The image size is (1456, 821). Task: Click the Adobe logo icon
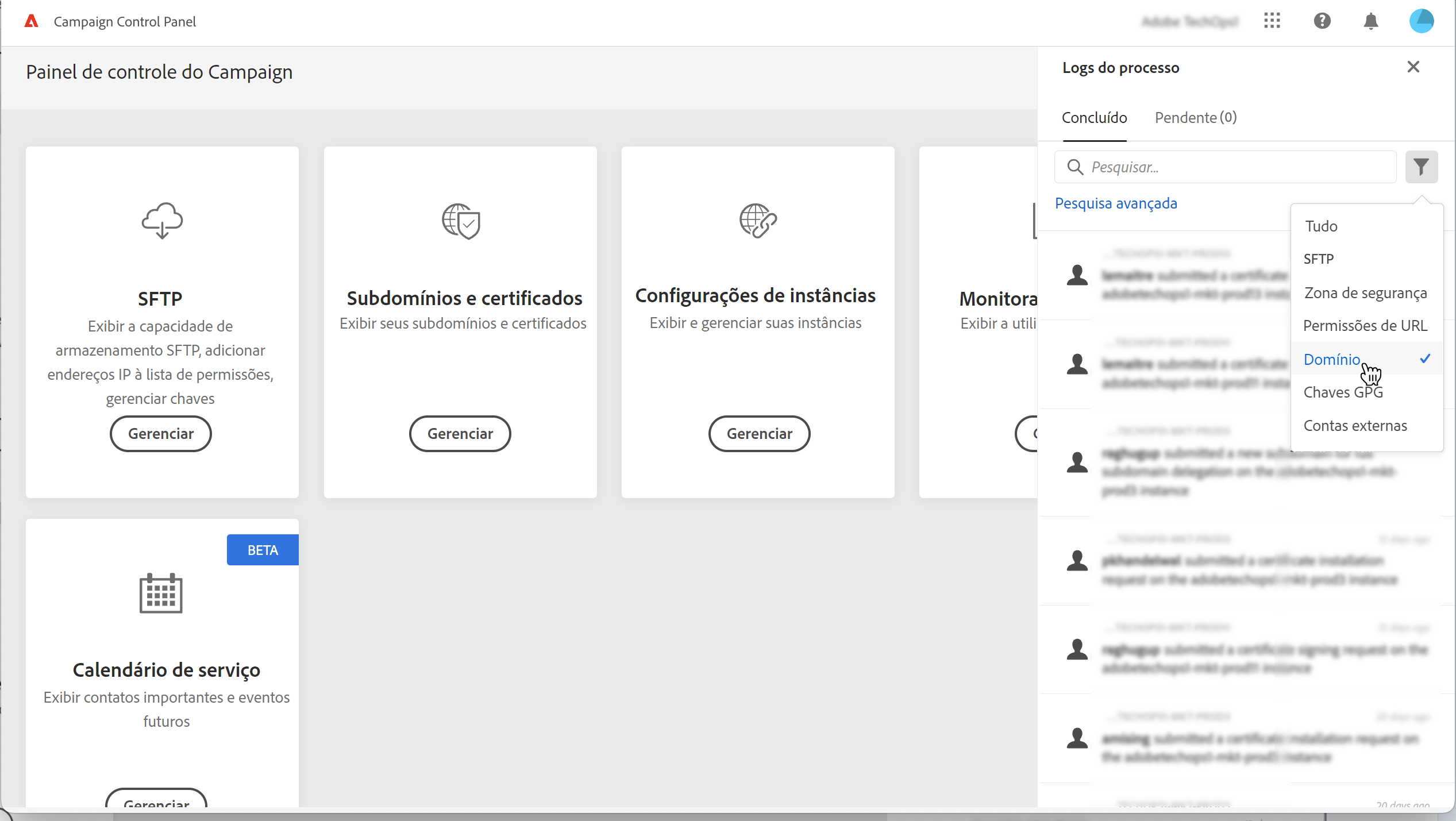tap(32, 21)
